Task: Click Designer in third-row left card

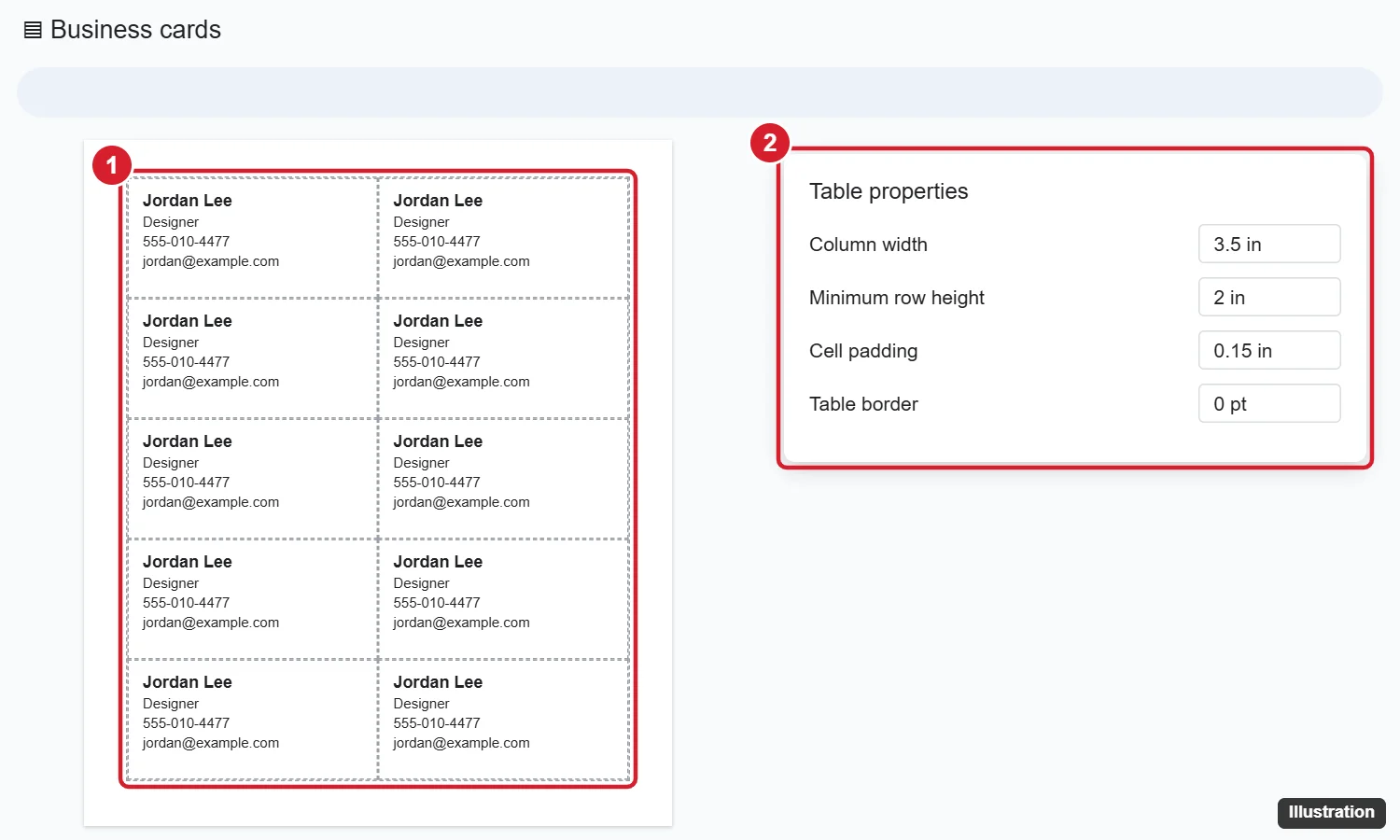Action: click(x=171, y=463)
